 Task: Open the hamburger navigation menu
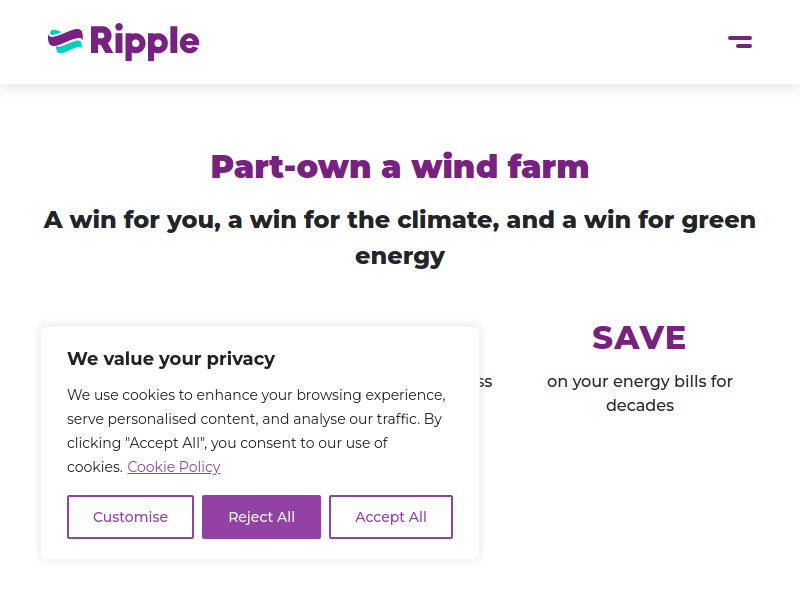(740, 42)
